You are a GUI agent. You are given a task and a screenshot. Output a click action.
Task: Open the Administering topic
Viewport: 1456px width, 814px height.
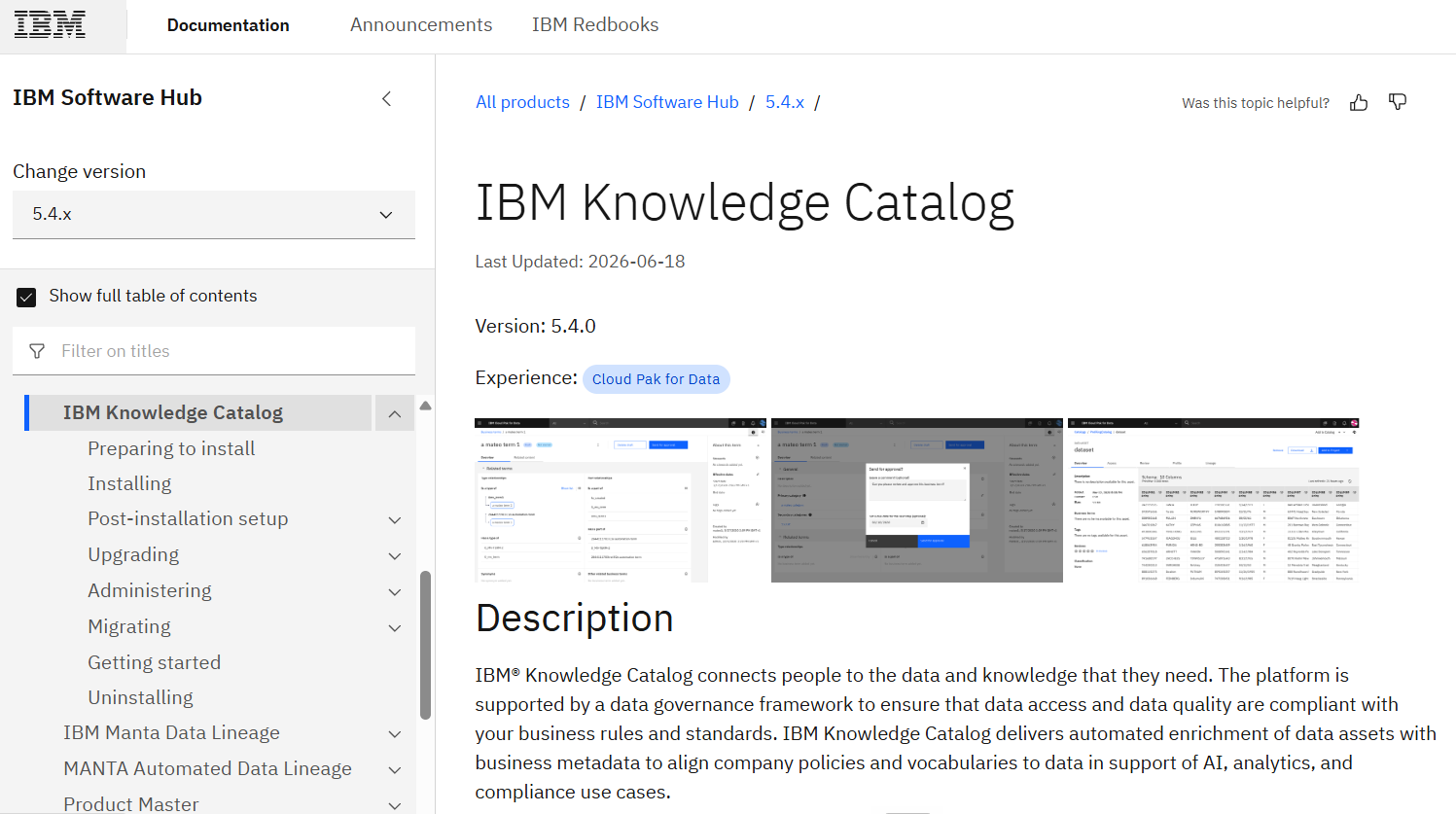tap(150, 590)
